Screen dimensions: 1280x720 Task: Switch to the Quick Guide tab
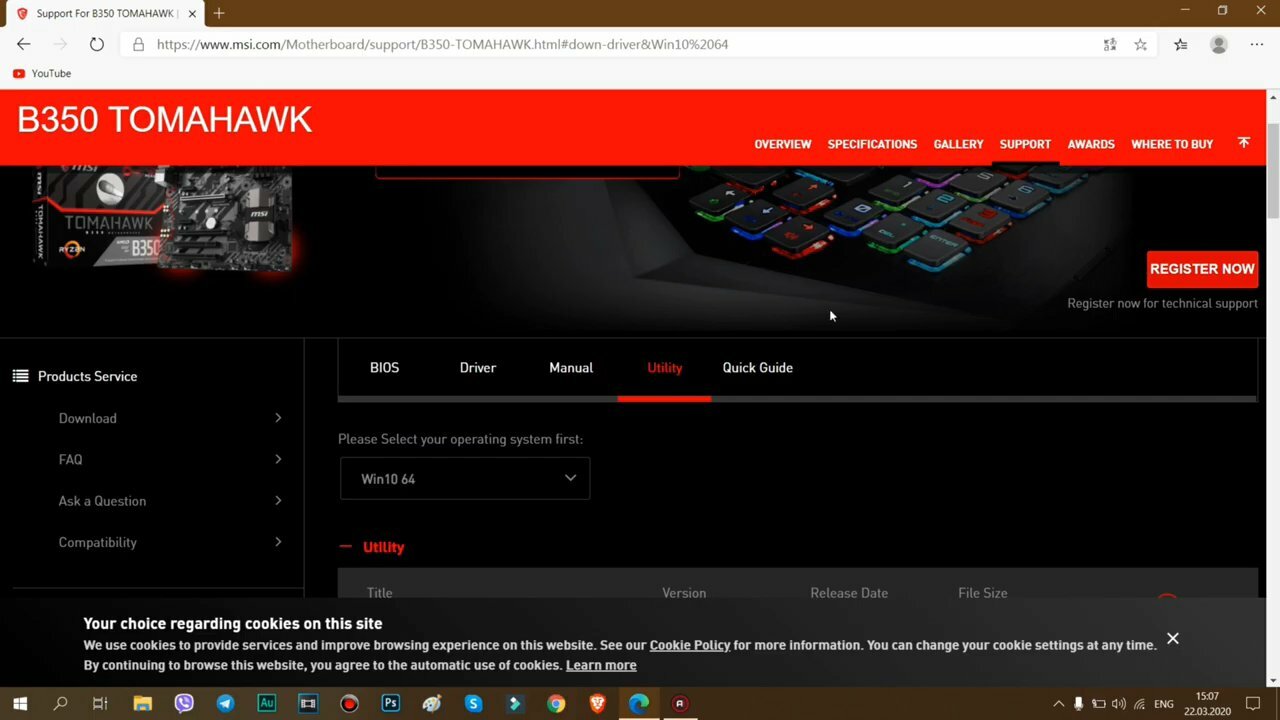point(757,368)
